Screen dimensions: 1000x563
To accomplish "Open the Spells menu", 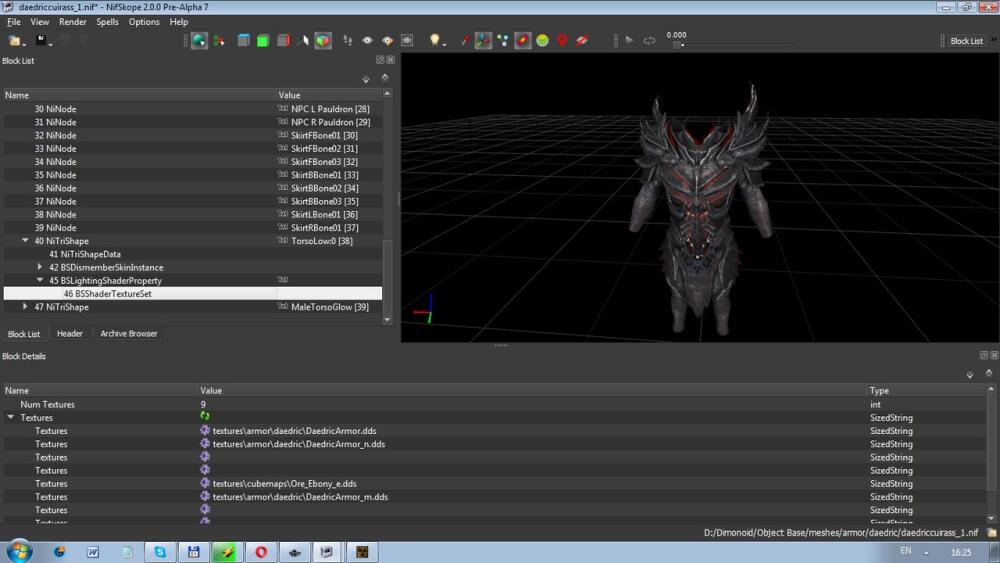I will coord(107,22).
